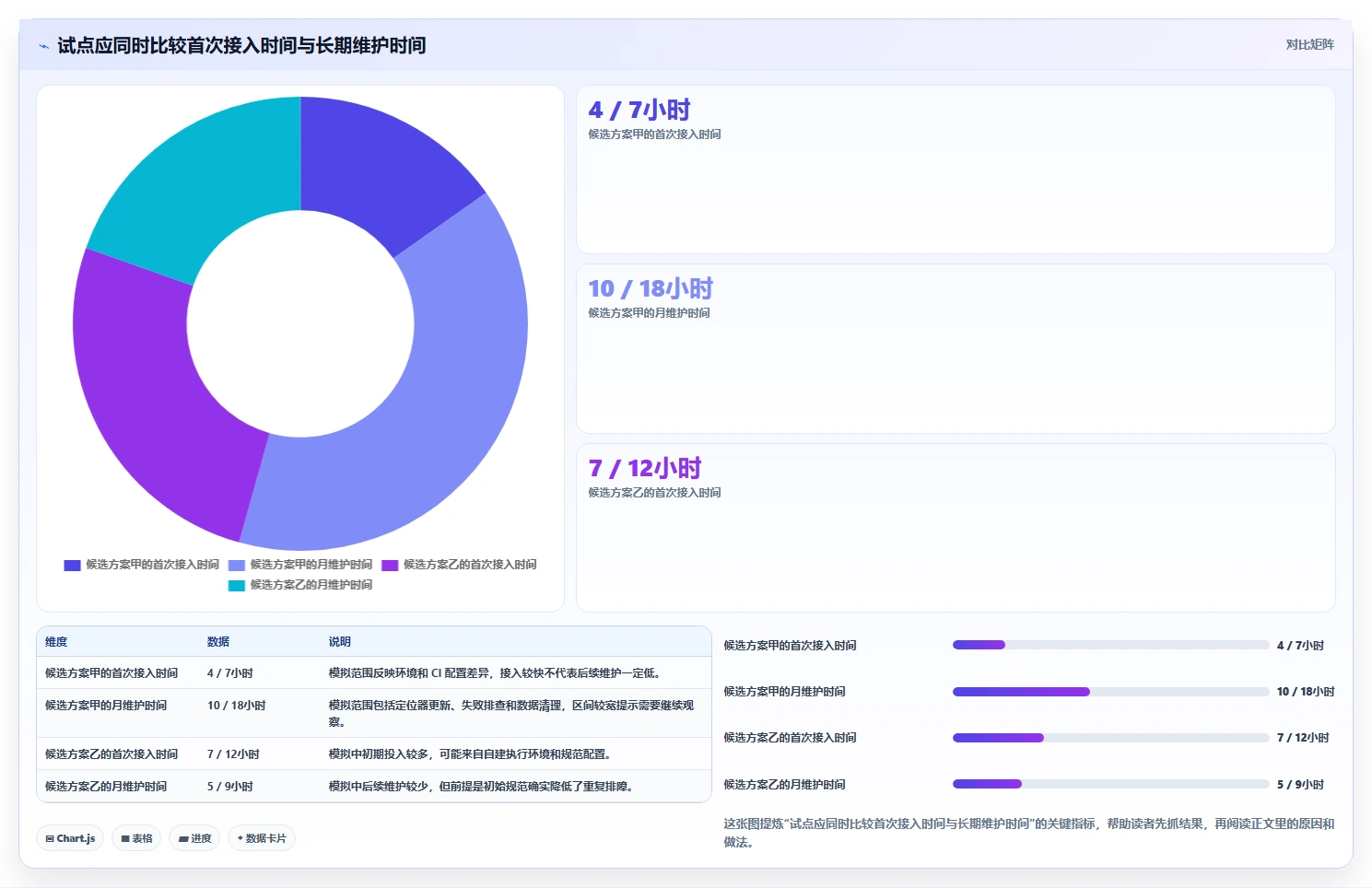
Task: Click progress bar for 候选方案甲的首次接入时间
Action: click(x=1110, y=645)
